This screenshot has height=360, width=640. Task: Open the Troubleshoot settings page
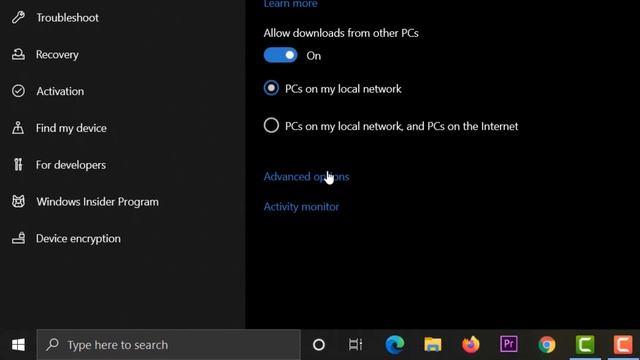pyautogui.click(x=67, y=18)
